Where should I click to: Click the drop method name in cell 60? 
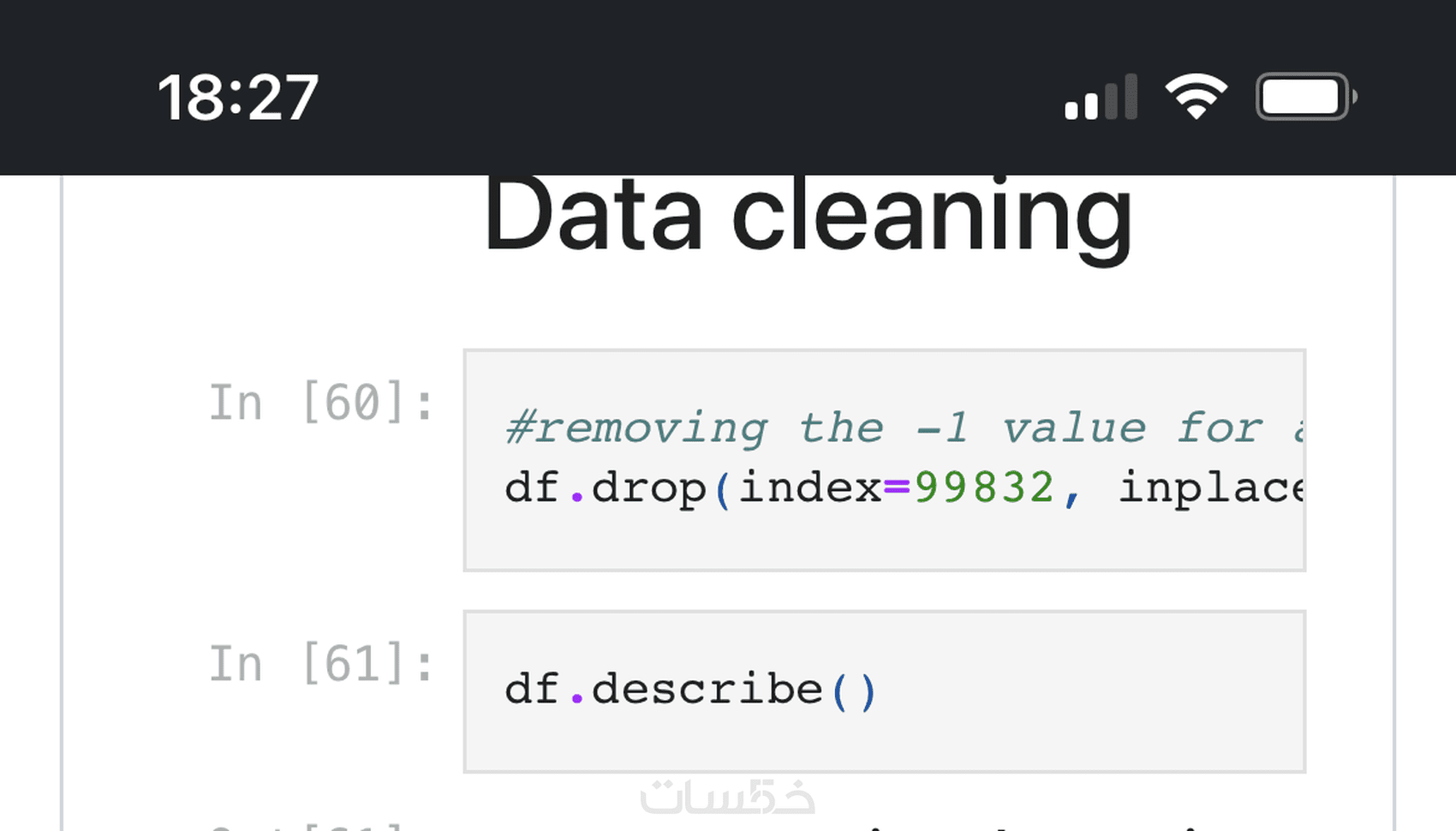tap(648, 487)
